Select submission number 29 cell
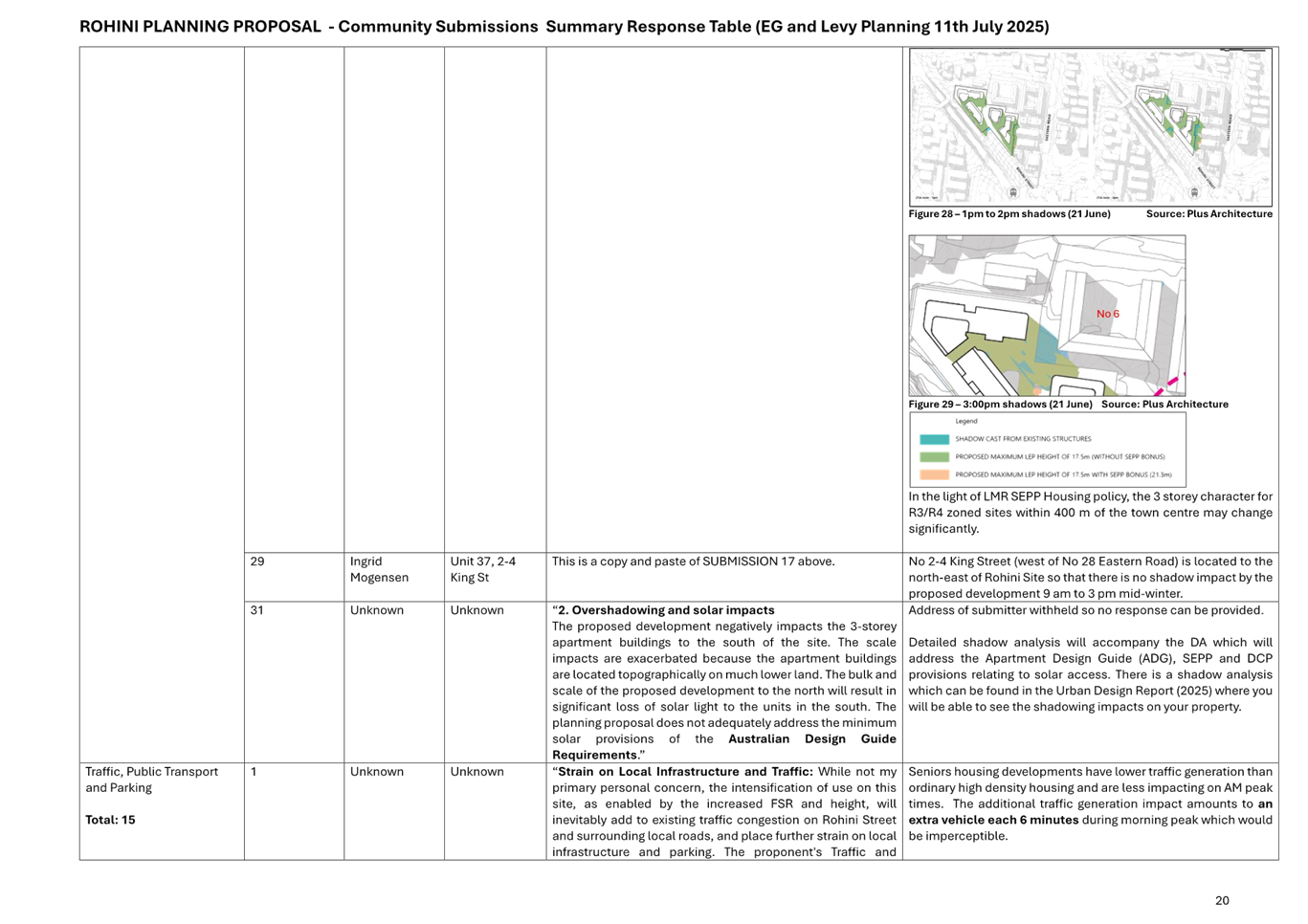The width and height of the screenshot is (1308, 924). [x=257, y=561]
